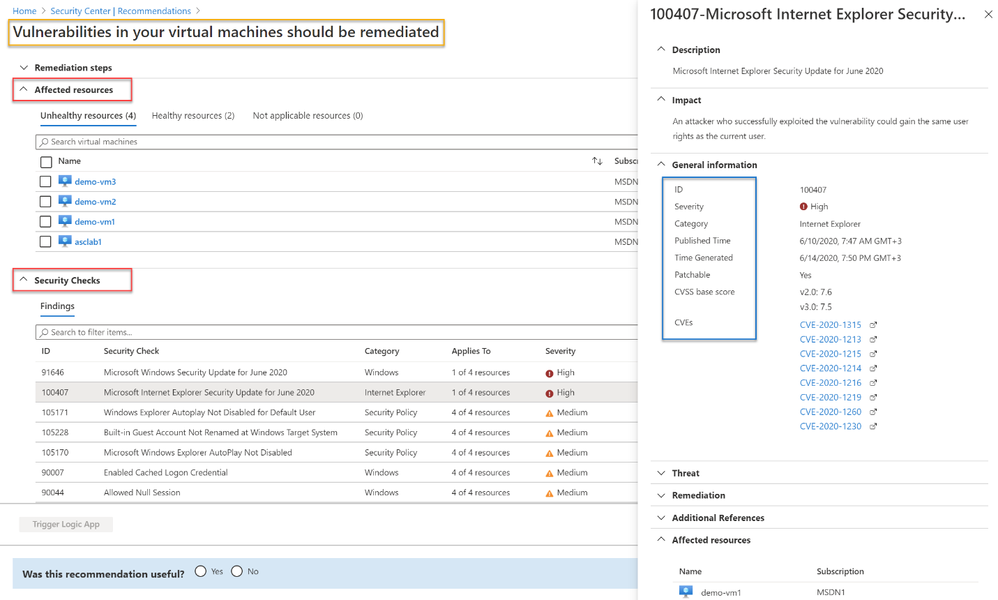998x600 pixels.
Task: Select all virtual machines via Name header checkbox
Action: click(x=46, y=162)
